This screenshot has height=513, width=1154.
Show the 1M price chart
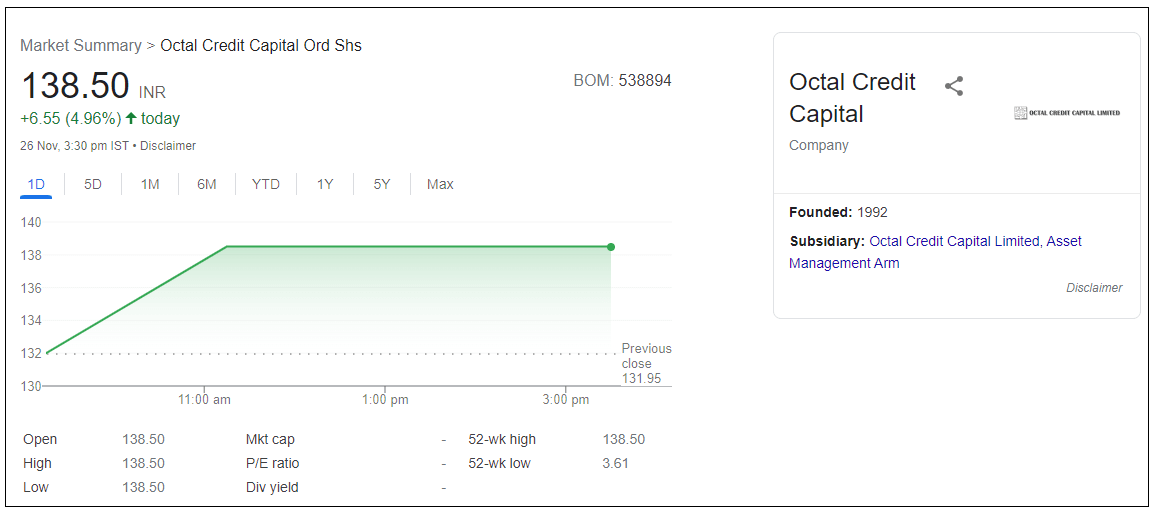click(150, 184)
